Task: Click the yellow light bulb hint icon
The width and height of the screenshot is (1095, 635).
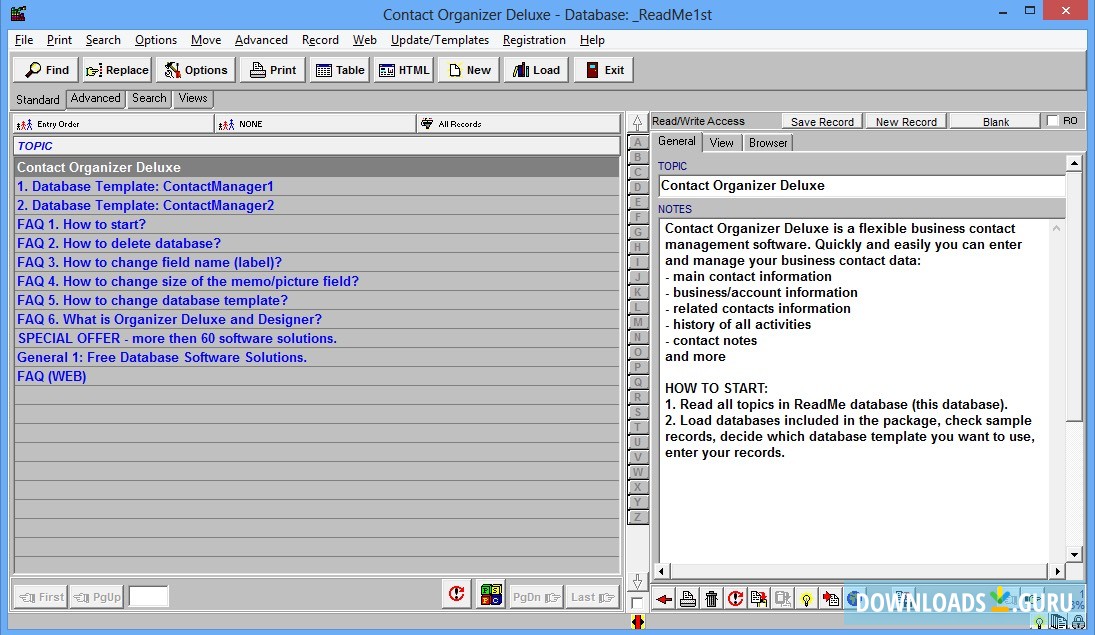Action: [807, 598]
